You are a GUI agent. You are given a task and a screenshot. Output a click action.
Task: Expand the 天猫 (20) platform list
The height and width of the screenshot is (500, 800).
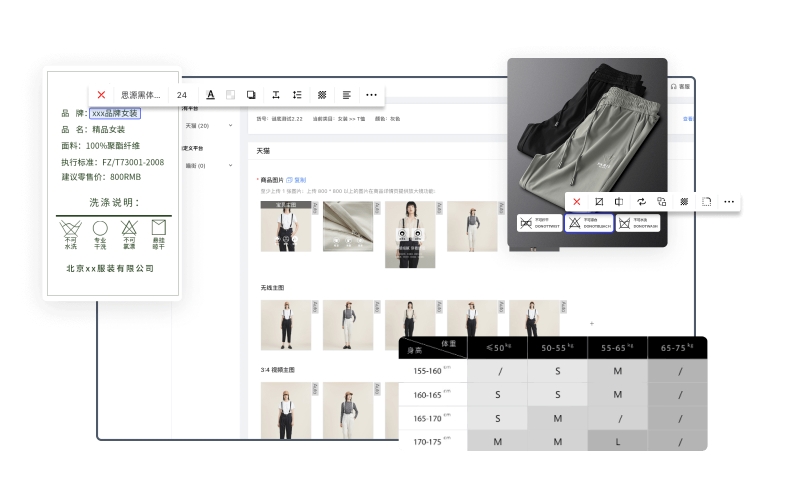point(231,126)
